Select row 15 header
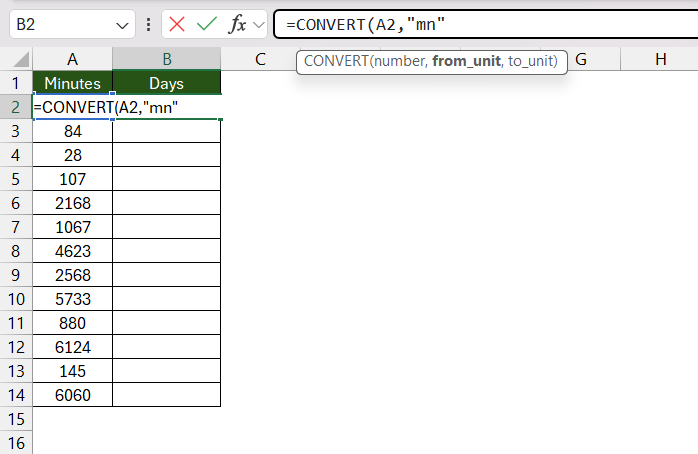Image resolution: width=698 pixels, height=454 pixels. click(16, 419)
